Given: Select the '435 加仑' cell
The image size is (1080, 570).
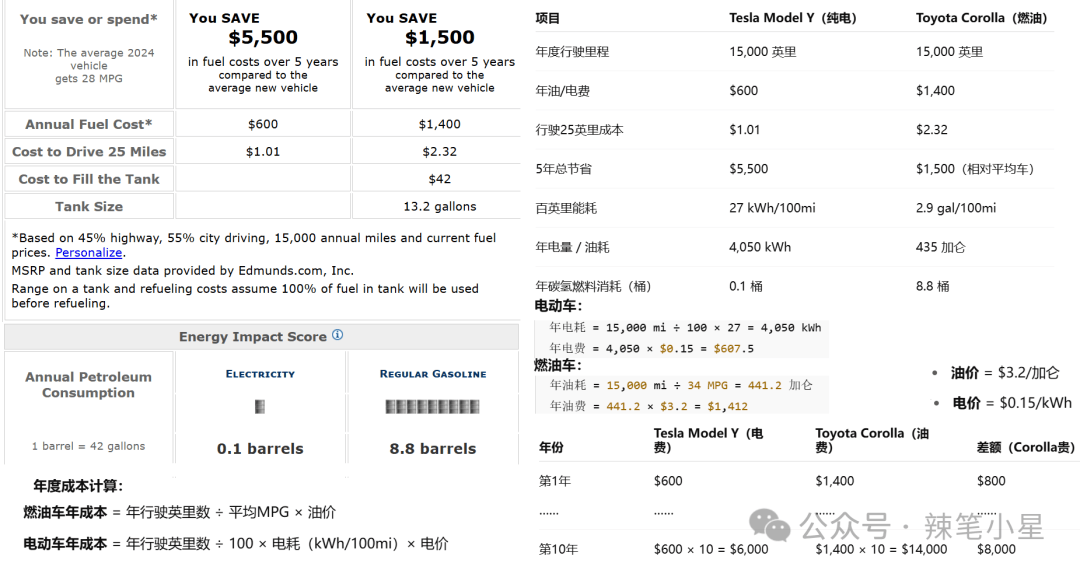Looking at the screenshot, I should point(941,247).
